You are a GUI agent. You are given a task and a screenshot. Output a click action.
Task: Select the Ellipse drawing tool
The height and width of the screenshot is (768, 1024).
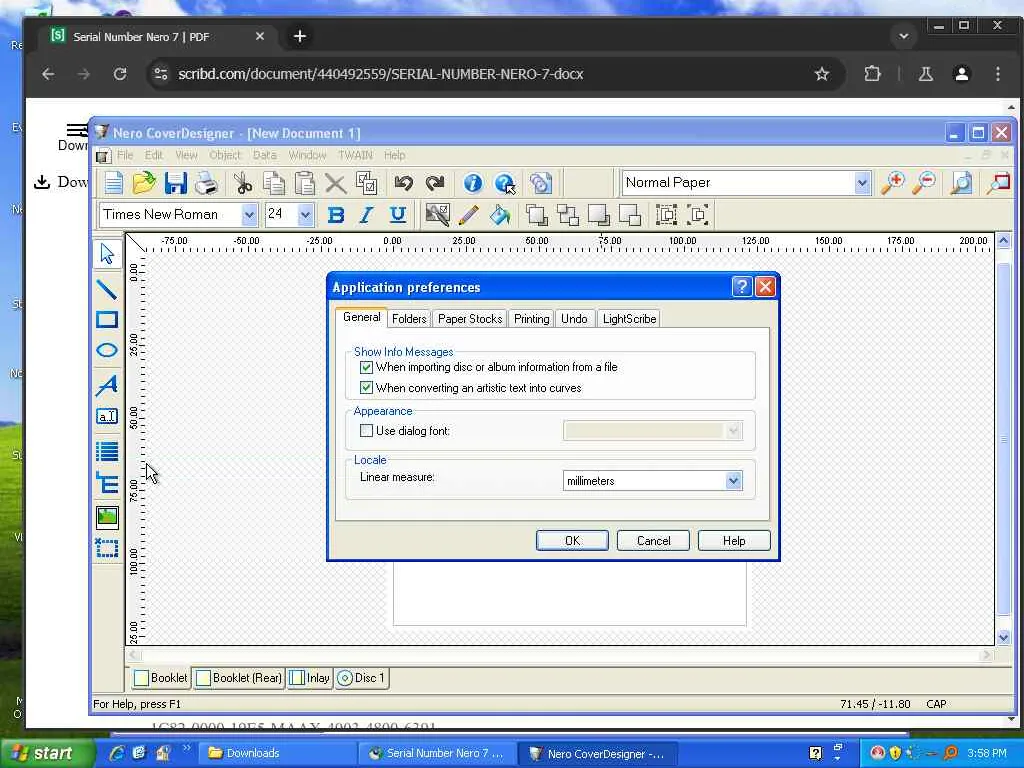107,351
